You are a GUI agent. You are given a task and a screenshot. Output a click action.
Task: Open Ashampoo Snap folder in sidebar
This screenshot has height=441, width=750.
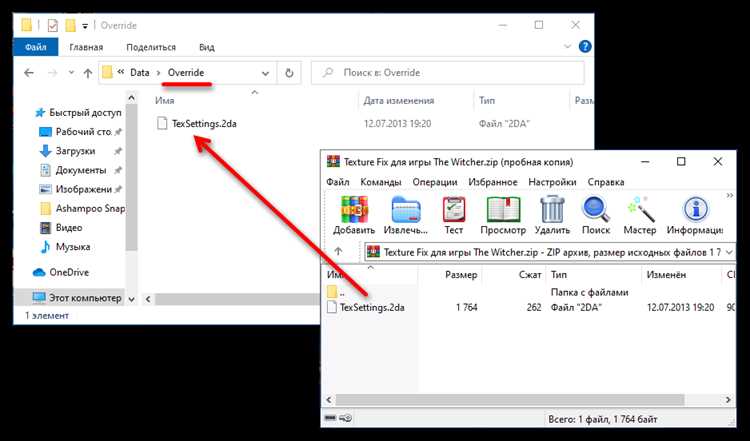click(x=82, y=209)
